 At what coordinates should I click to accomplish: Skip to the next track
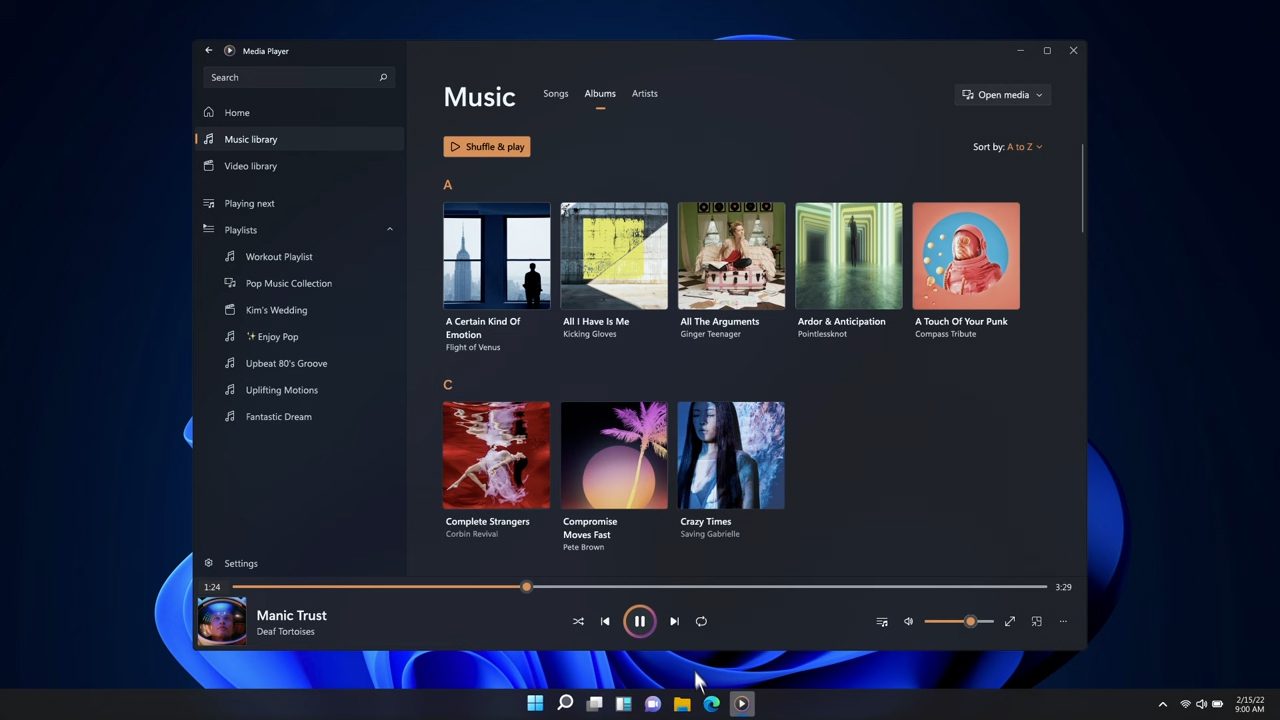pyautogui.click(x=674, y=621)
